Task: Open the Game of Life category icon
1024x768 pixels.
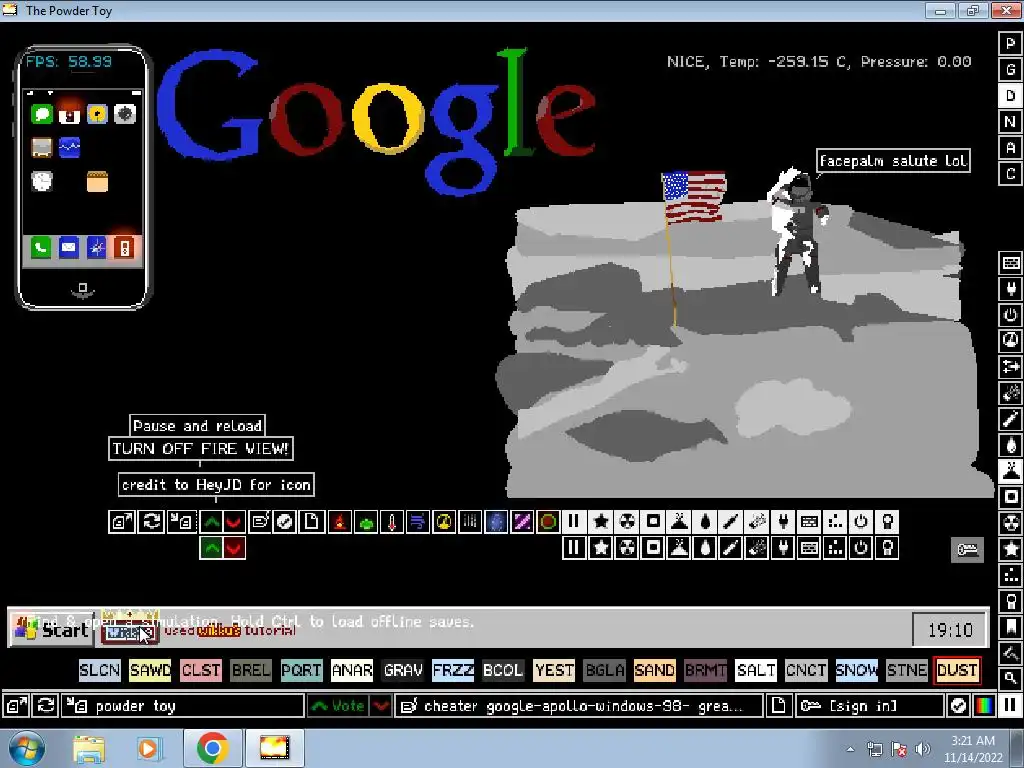Action: coord(1010,575)
